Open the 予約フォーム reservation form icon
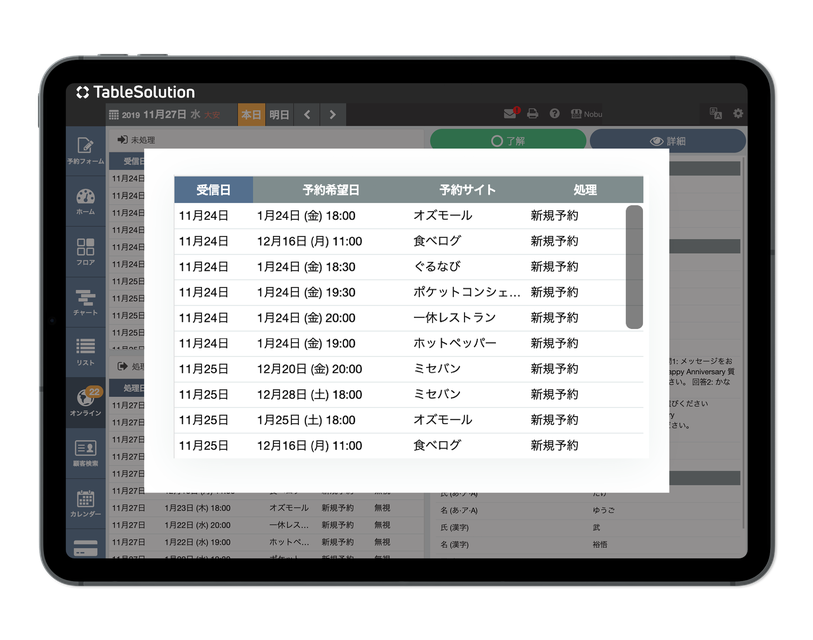The width and height of the screenshot is (813, 640). tap(85, 150)
